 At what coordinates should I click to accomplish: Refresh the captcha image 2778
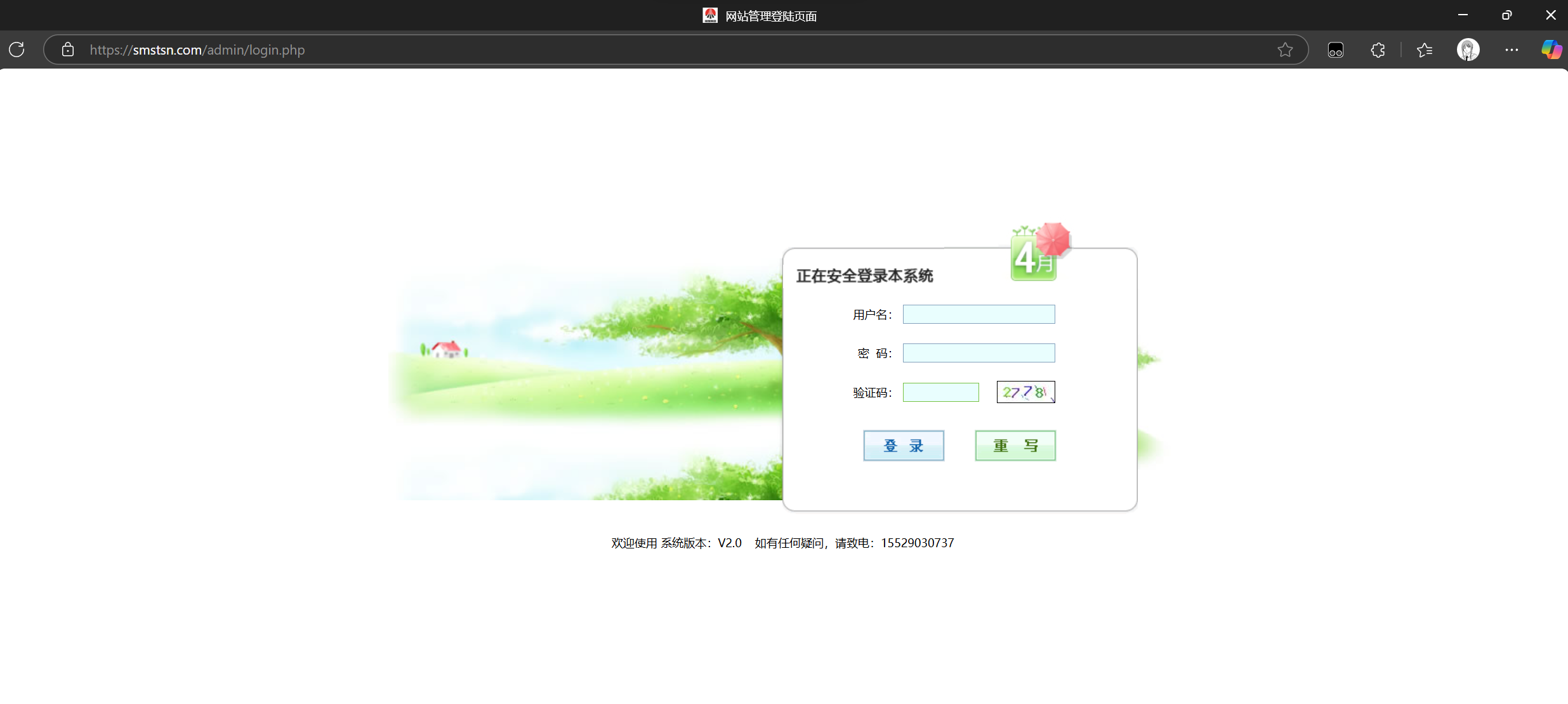[1025, 392]
